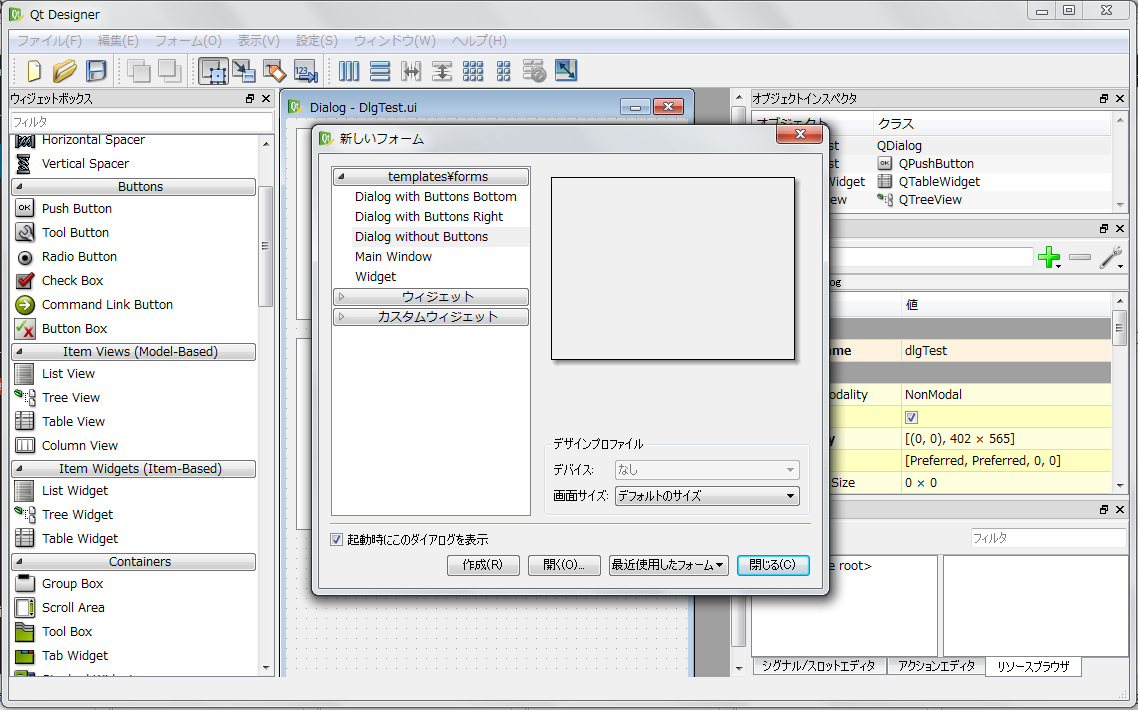Open the 最近使用したフォーム dropdown button
Viewport: 1138px width, 710px height.
(x=668, y=565)
